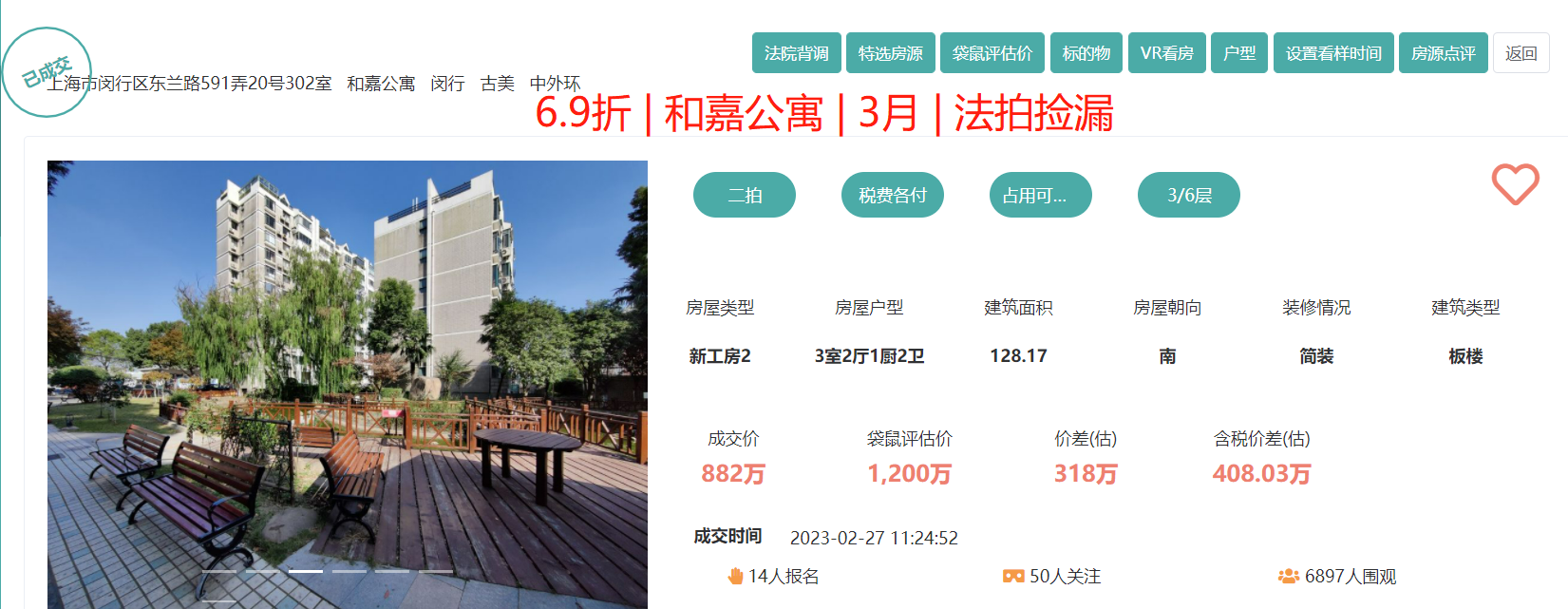
Task: Click the people icon beside 6897人围观
Action: pyautogui.click(x=1288, y=576)
